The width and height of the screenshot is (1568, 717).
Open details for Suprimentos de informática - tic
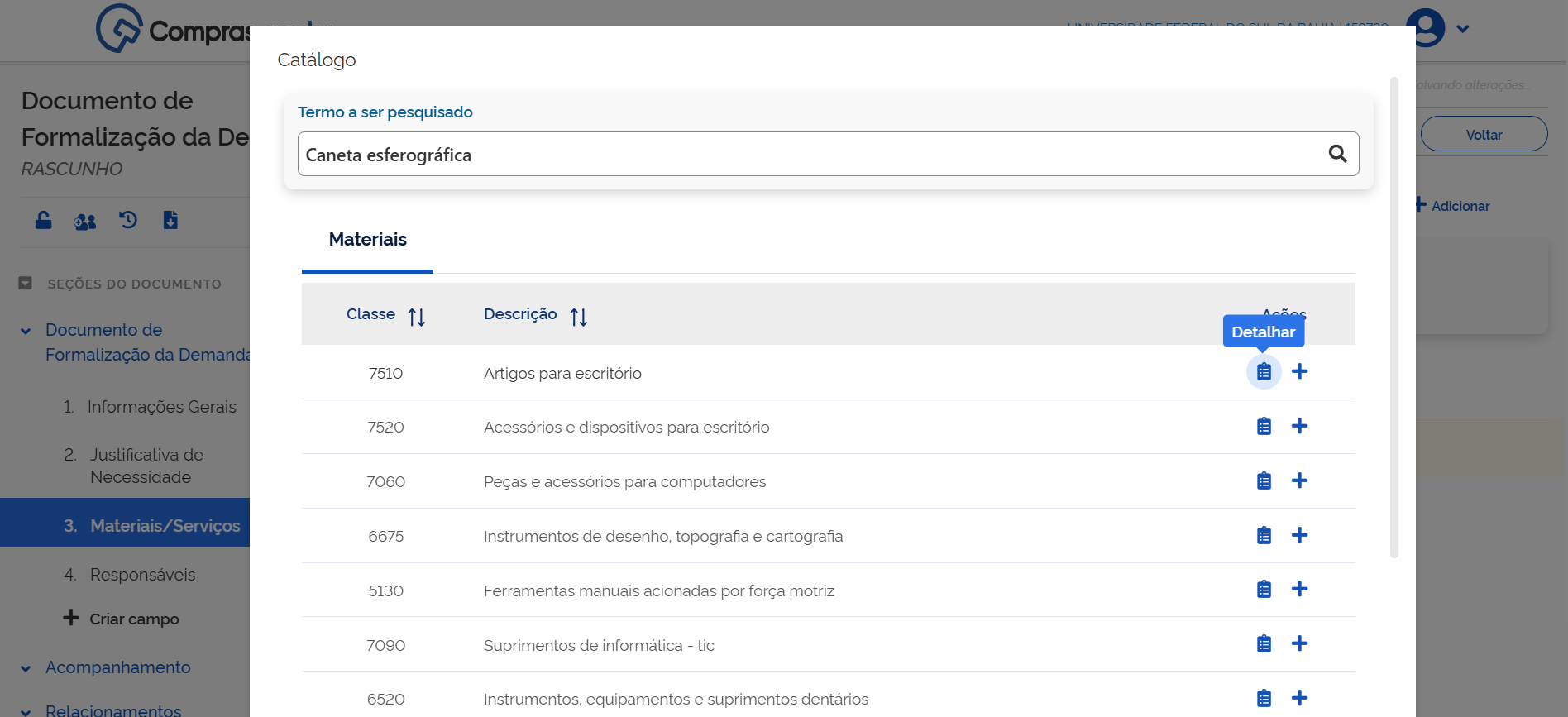pos(1264,644)
